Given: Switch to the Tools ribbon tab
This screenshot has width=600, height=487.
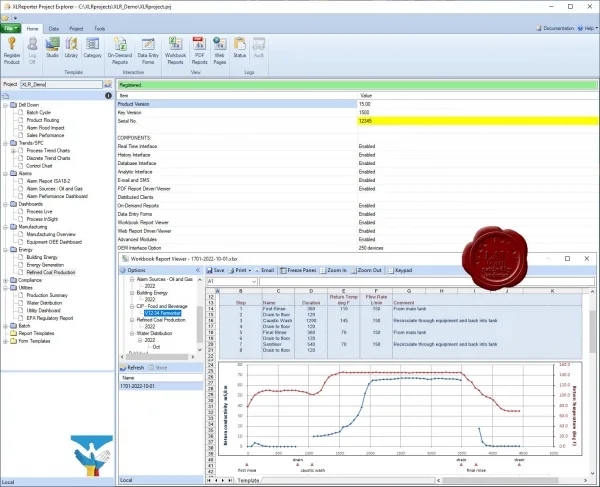Looking at the screenshot, I should pyautogui.click(x=99, y=29).
